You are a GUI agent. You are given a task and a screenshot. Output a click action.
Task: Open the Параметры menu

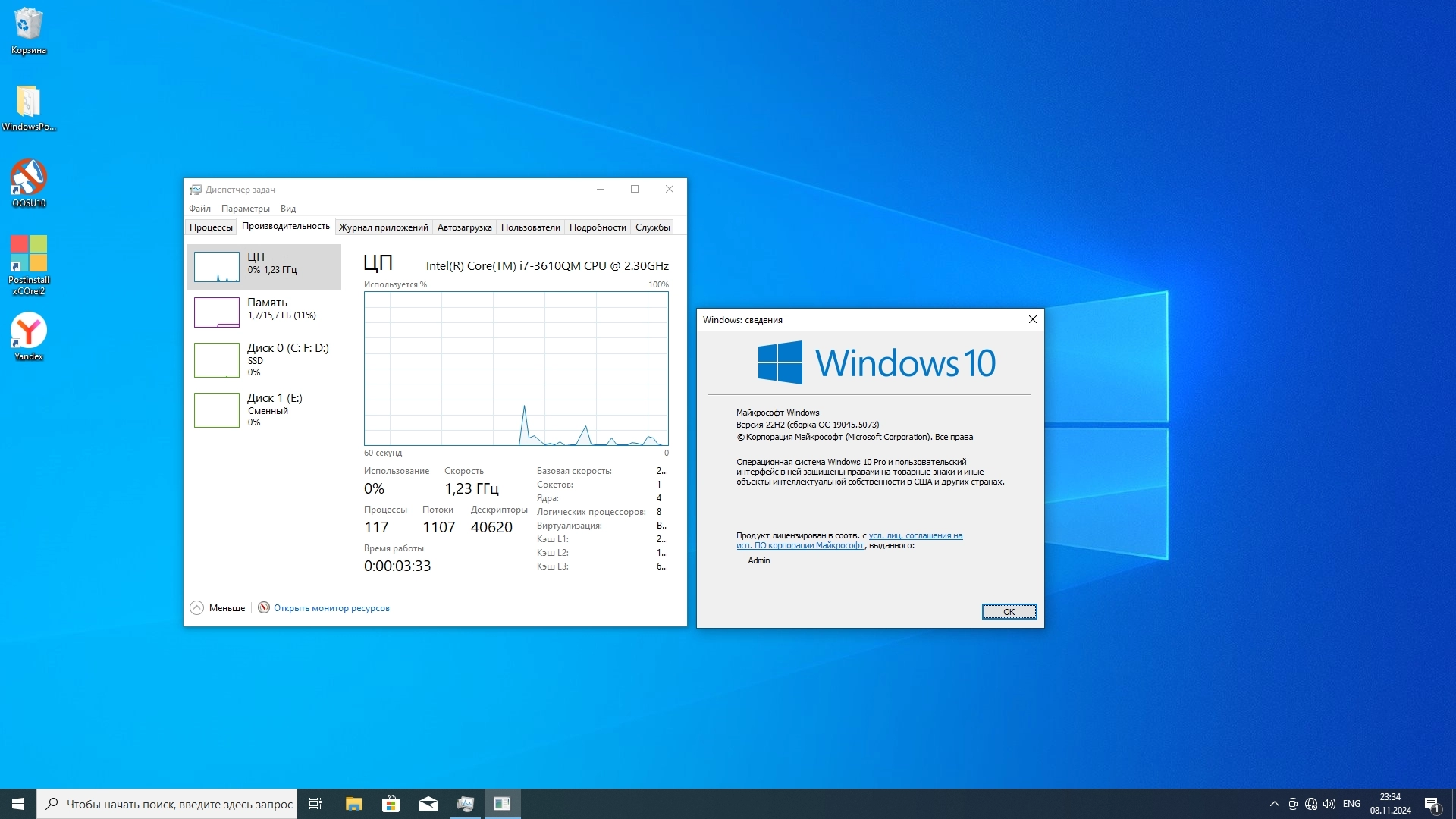[245, 209]
